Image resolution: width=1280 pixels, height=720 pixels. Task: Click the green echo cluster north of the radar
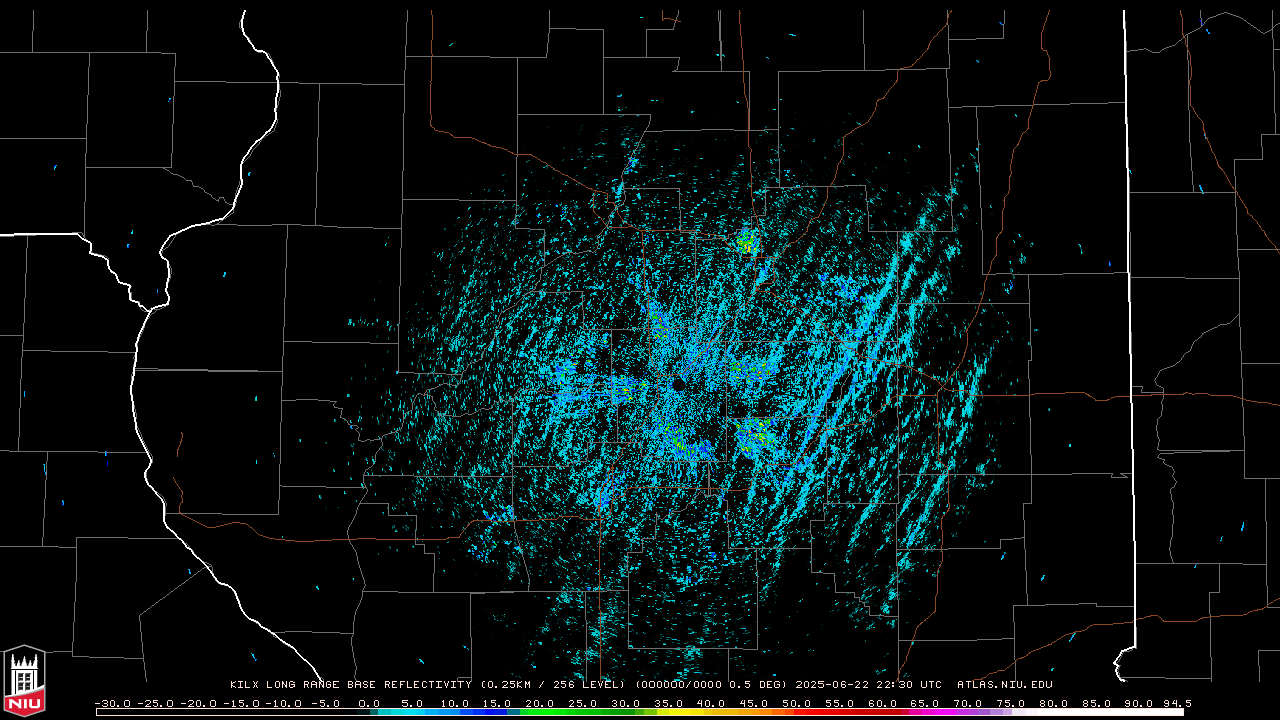[747, 241]
